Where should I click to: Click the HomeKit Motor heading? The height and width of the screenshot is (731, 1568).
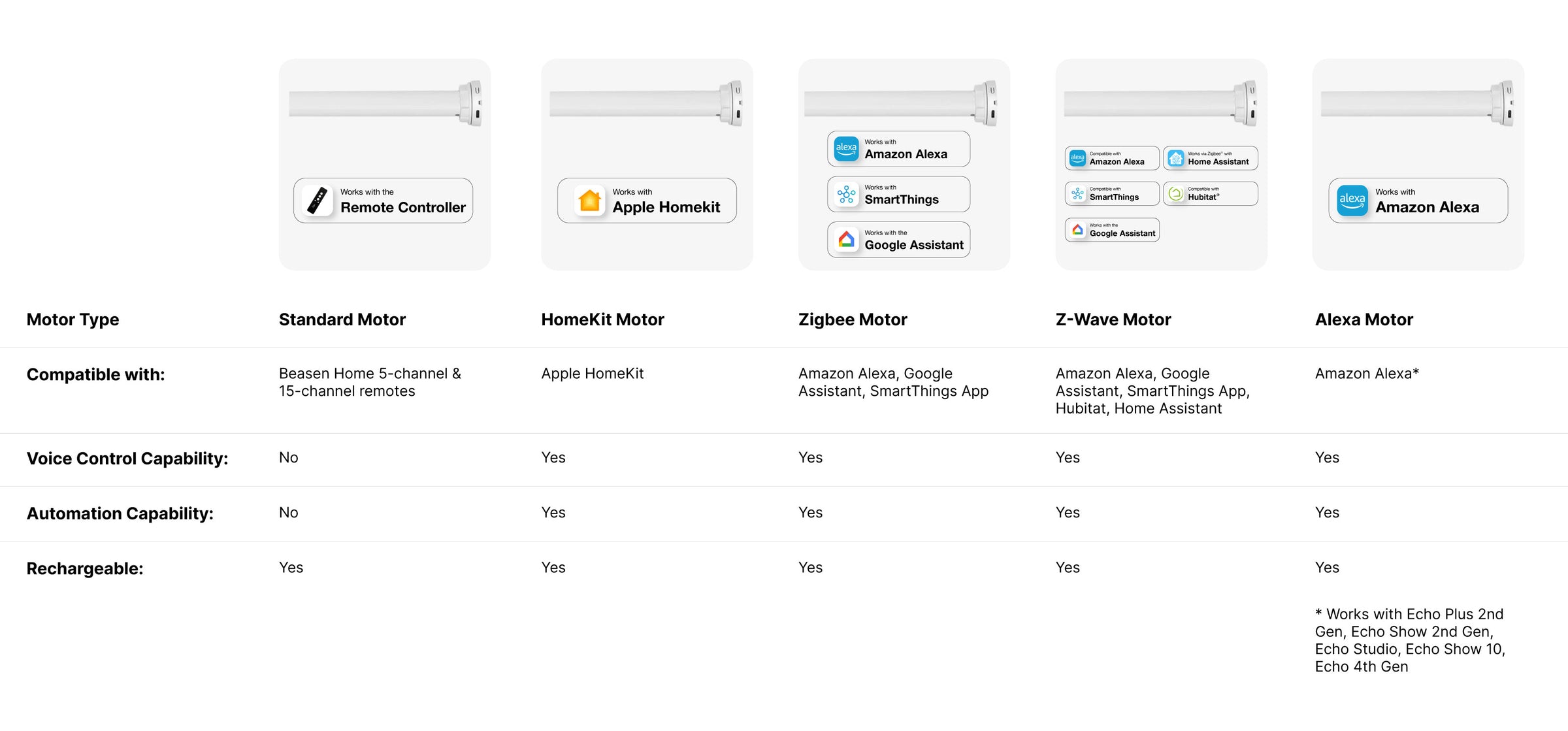click(x=602, y=319)
